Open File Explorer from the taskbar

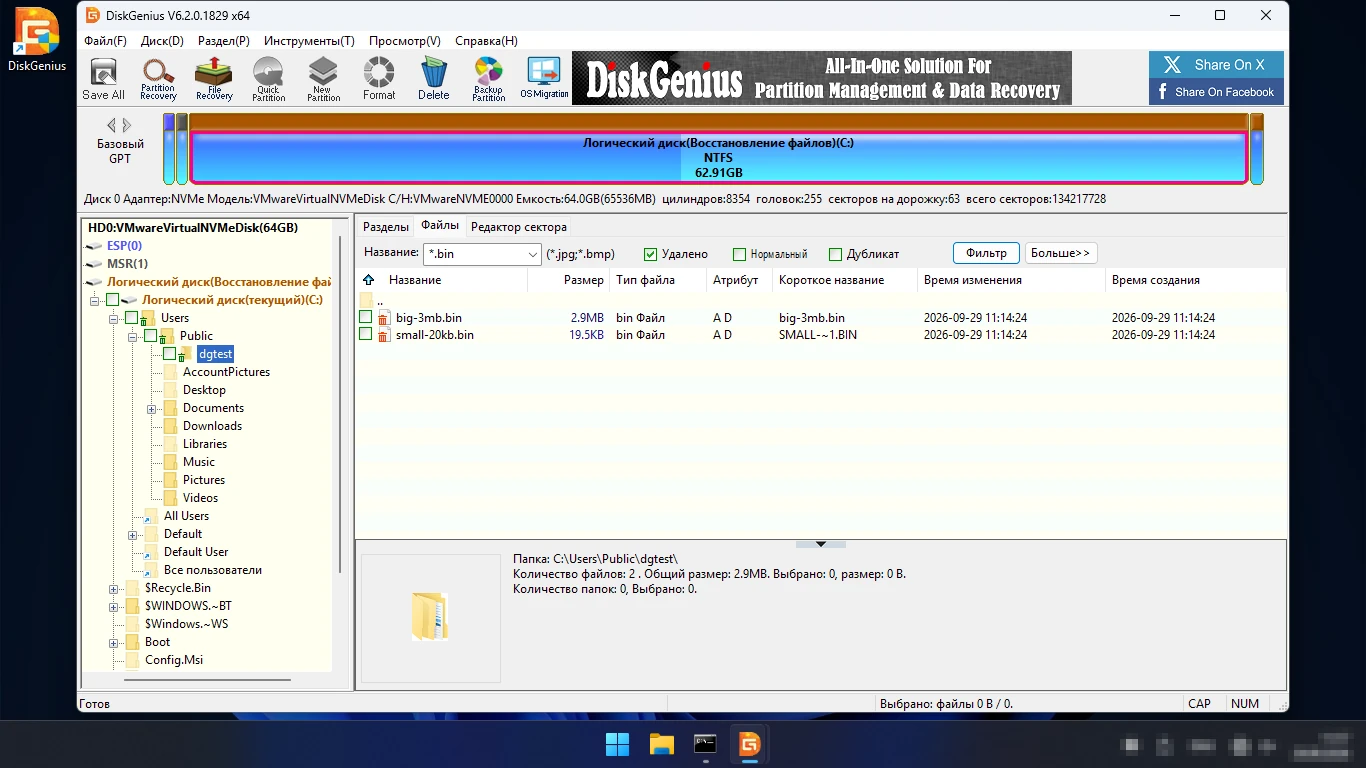click(662, 744)
